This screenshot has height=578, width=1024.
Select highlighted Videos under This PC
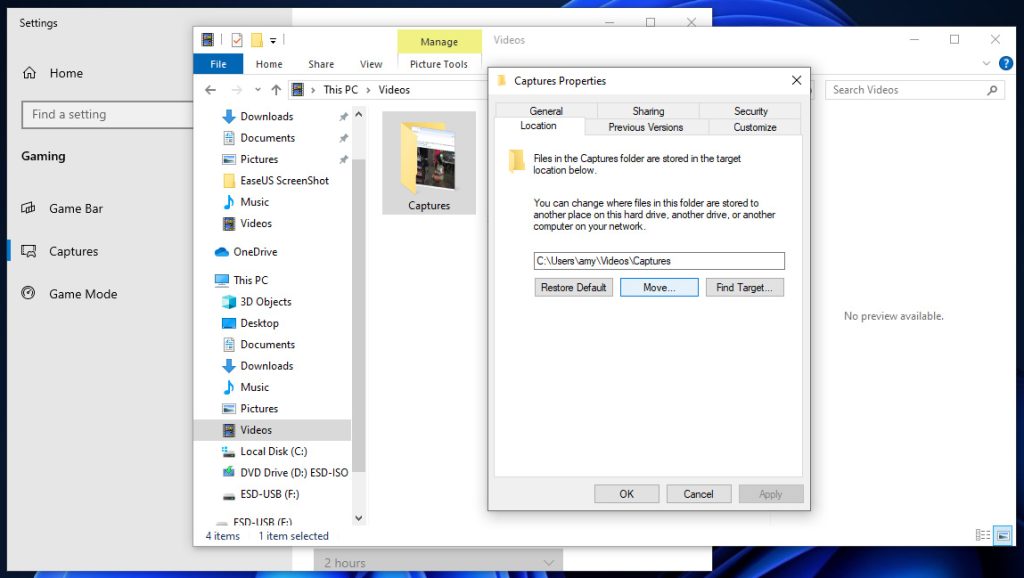(272, 430)
